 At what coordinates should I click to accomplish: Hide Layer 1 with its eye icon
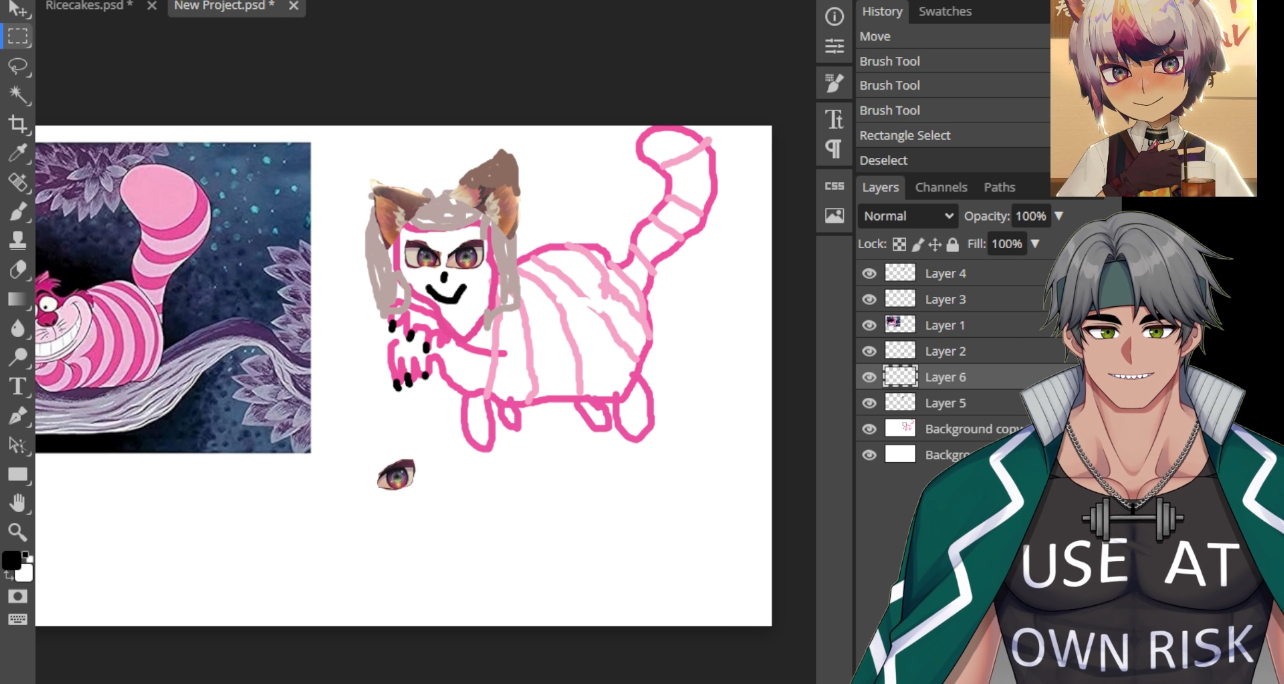[x=869, y=325]
